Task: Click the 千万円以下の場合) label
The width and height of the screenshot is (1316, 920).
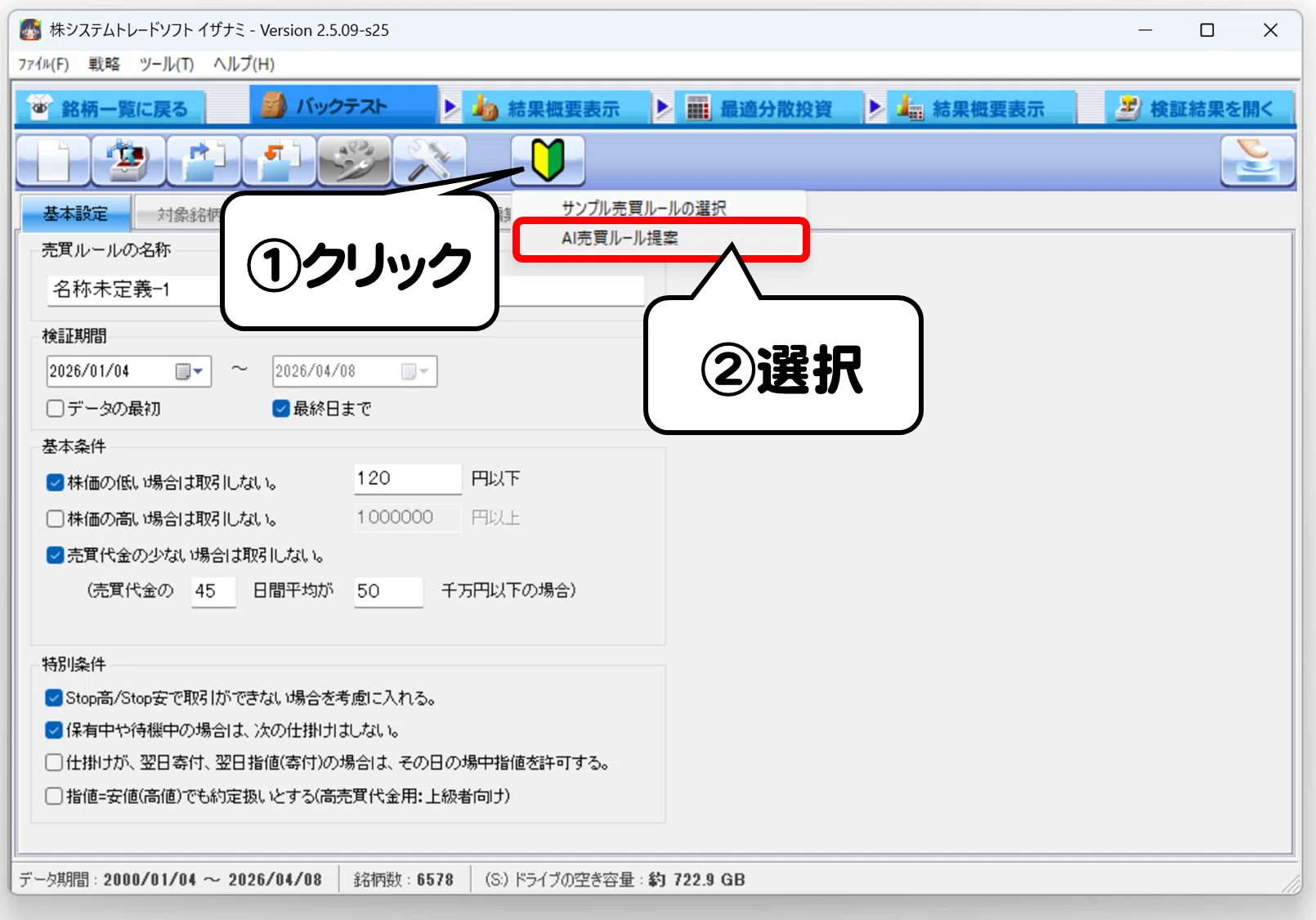Action: (508, 590)
